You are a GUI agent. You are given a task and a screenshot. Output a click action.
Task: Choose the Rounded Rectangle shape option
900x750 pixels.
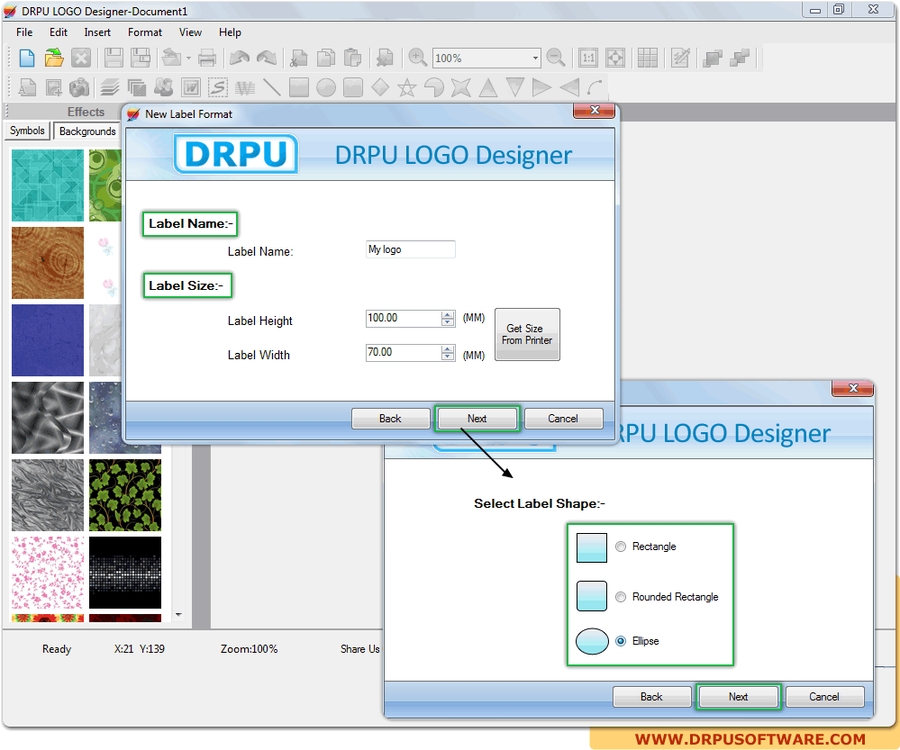(621, 596)
